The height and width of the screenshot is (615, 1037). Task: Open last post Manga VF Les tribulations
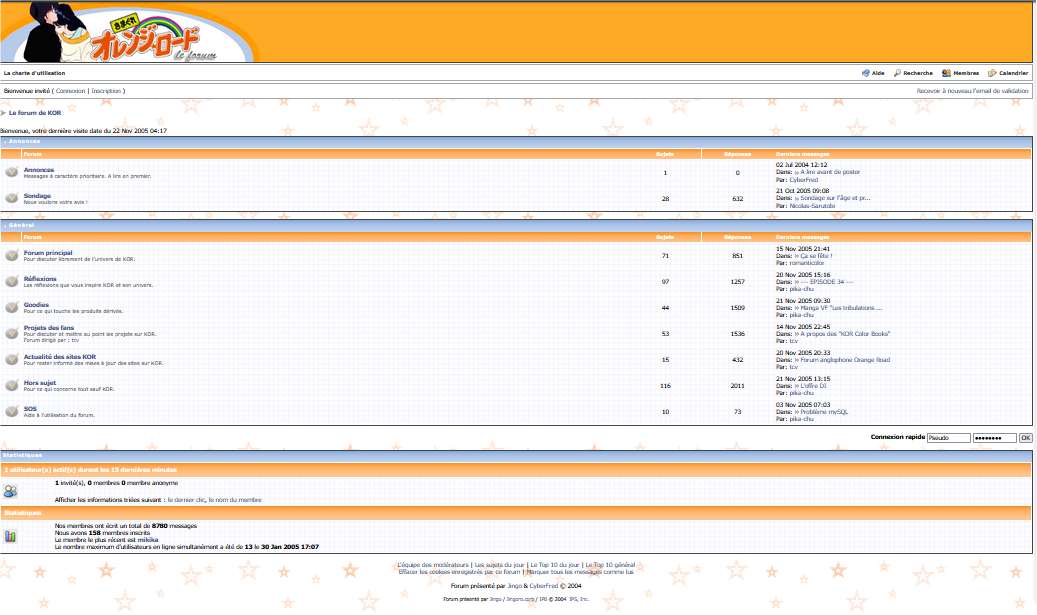click(841, 308)
